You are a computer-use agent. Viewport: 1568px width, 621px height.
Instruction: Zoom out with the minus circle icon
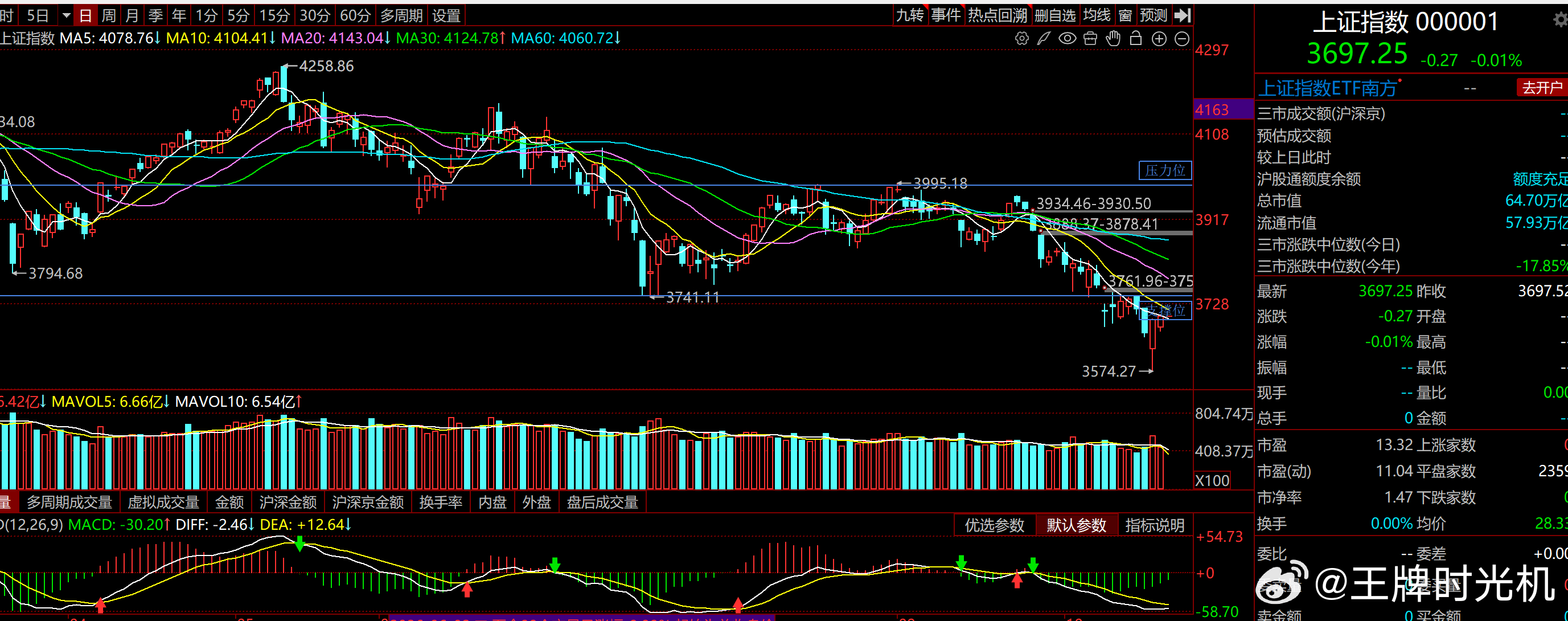[x=1181, y=39]
